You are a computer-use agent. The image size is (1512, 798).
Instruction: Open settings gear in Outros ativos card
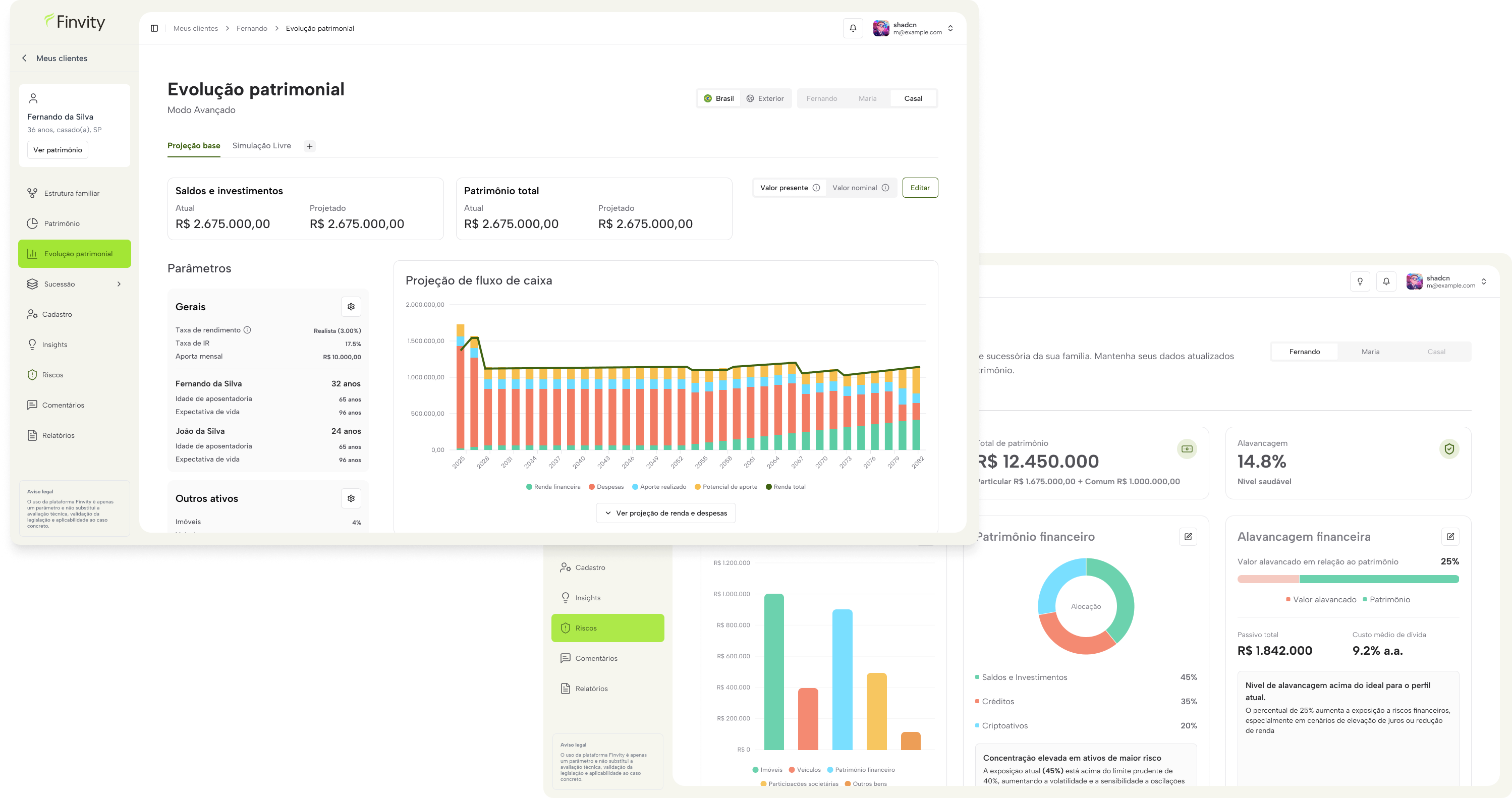coord(351,498)
